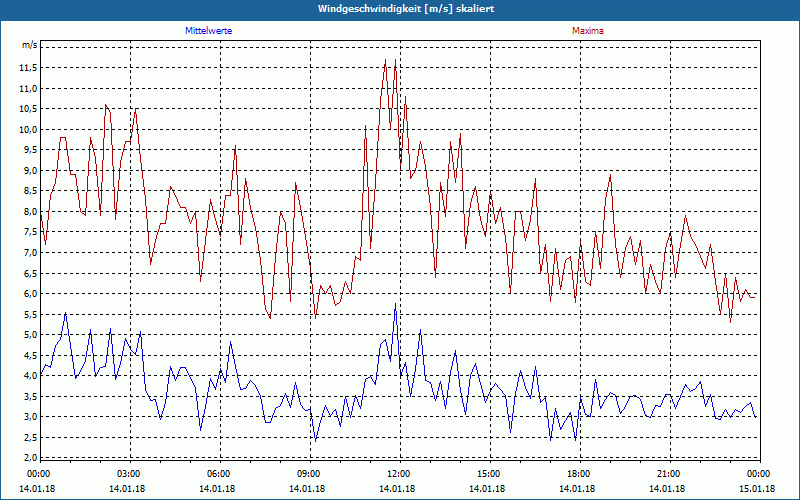Click the Mittelwerte legend label
800x500 pixels.
[209, 31]
